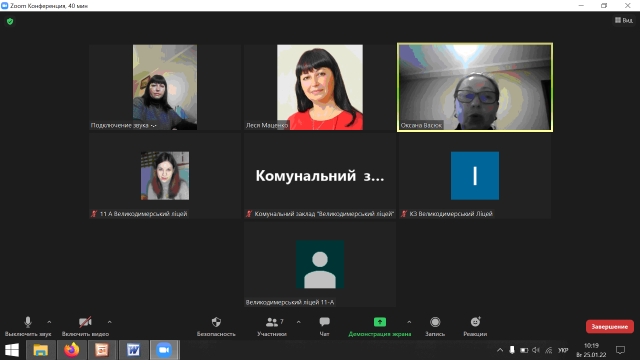
Task: Click the red Завершение button
Action: (x=610, y=327)
